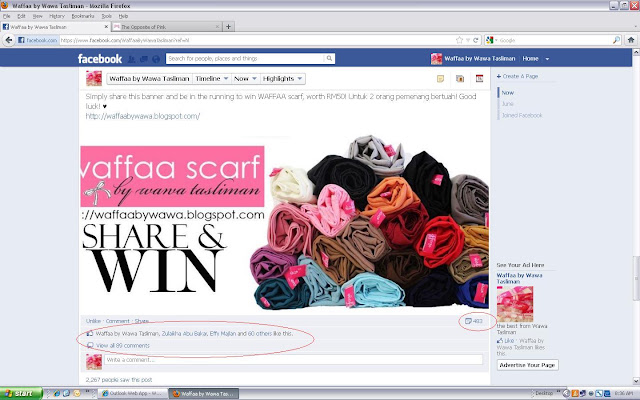Open the shares count icon showing 483
This screenshot has height=400, width=640.
click(474, 321)
